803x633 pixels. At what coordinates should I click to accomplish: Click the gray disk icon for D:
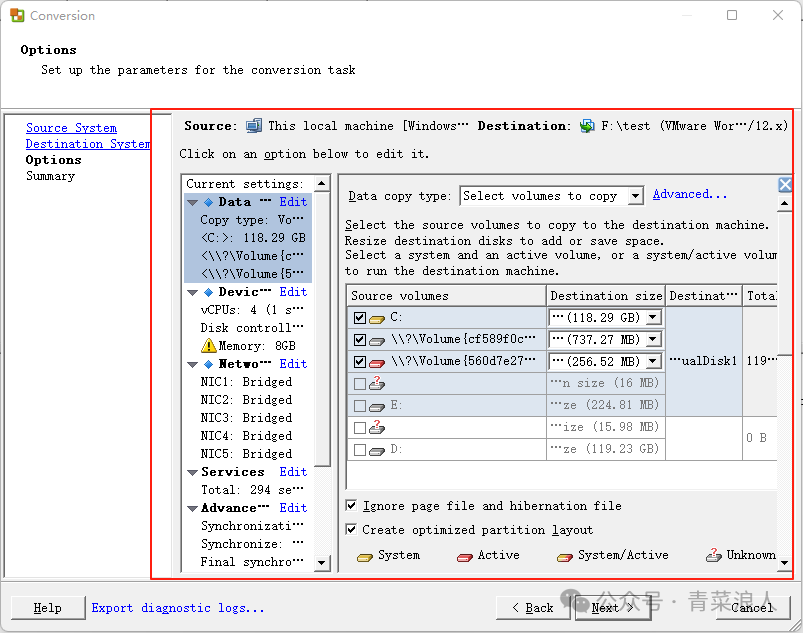tap(377, 451)
